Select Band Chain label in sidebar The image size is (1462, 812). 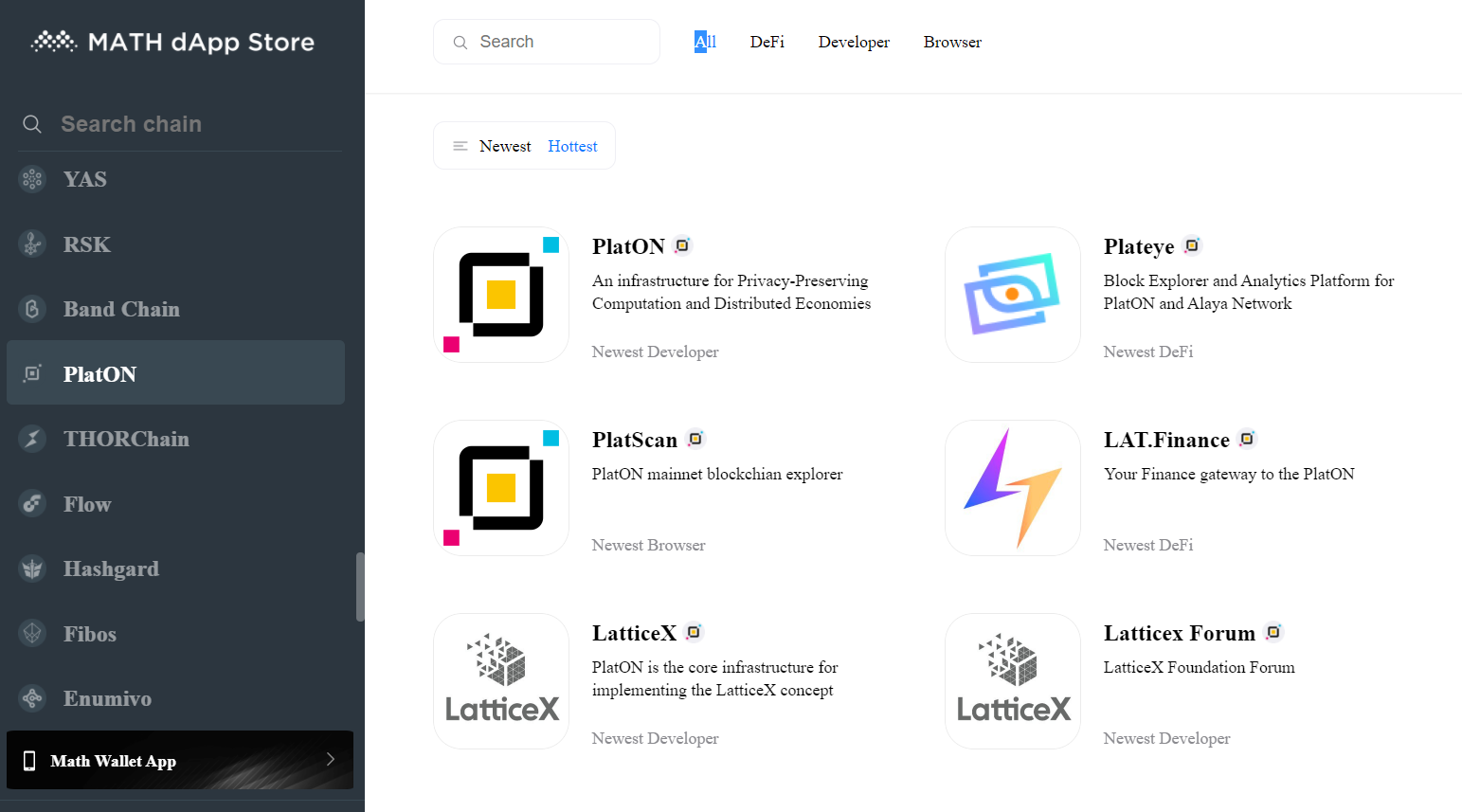[x=121, y=309]
